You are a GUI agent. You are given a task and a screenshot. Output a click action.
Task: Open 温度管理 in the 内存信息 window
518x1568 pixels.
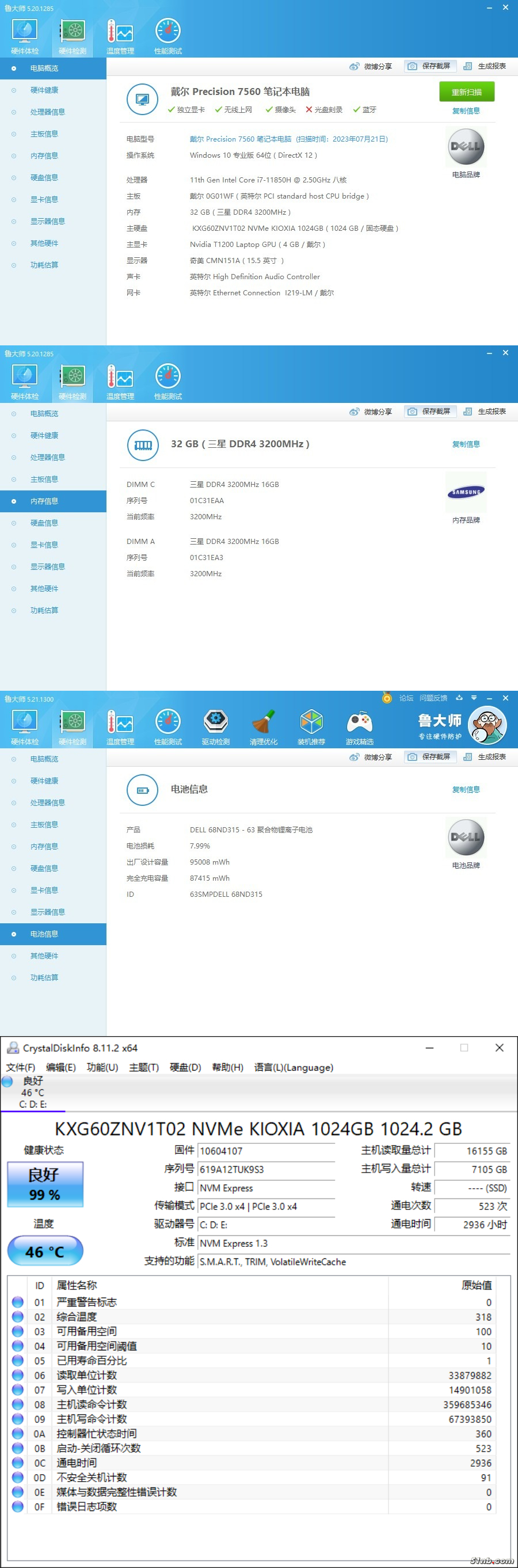click(120, 382)
